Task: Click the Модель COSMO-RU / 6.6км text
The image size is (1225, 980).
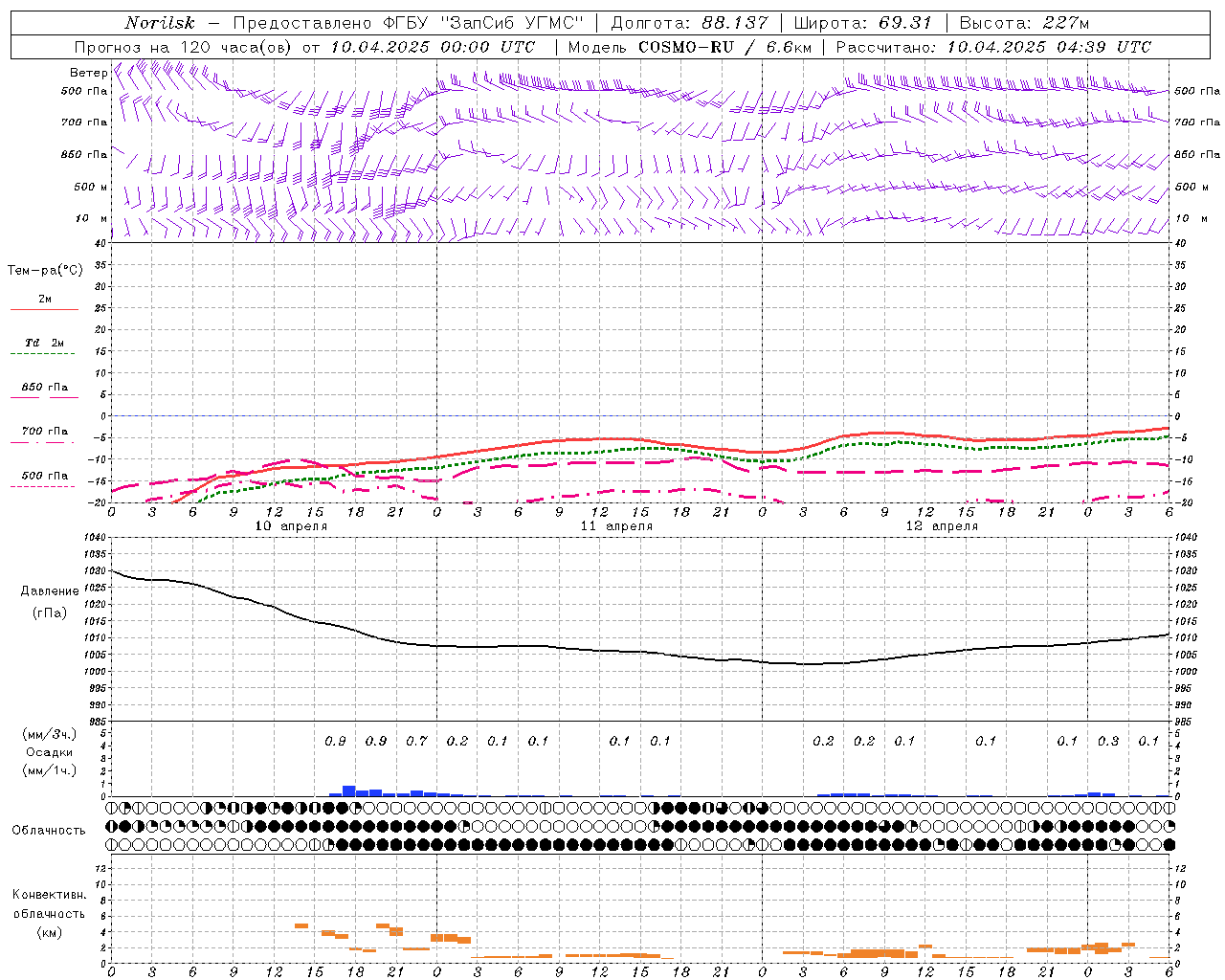Action: (690, 47)
